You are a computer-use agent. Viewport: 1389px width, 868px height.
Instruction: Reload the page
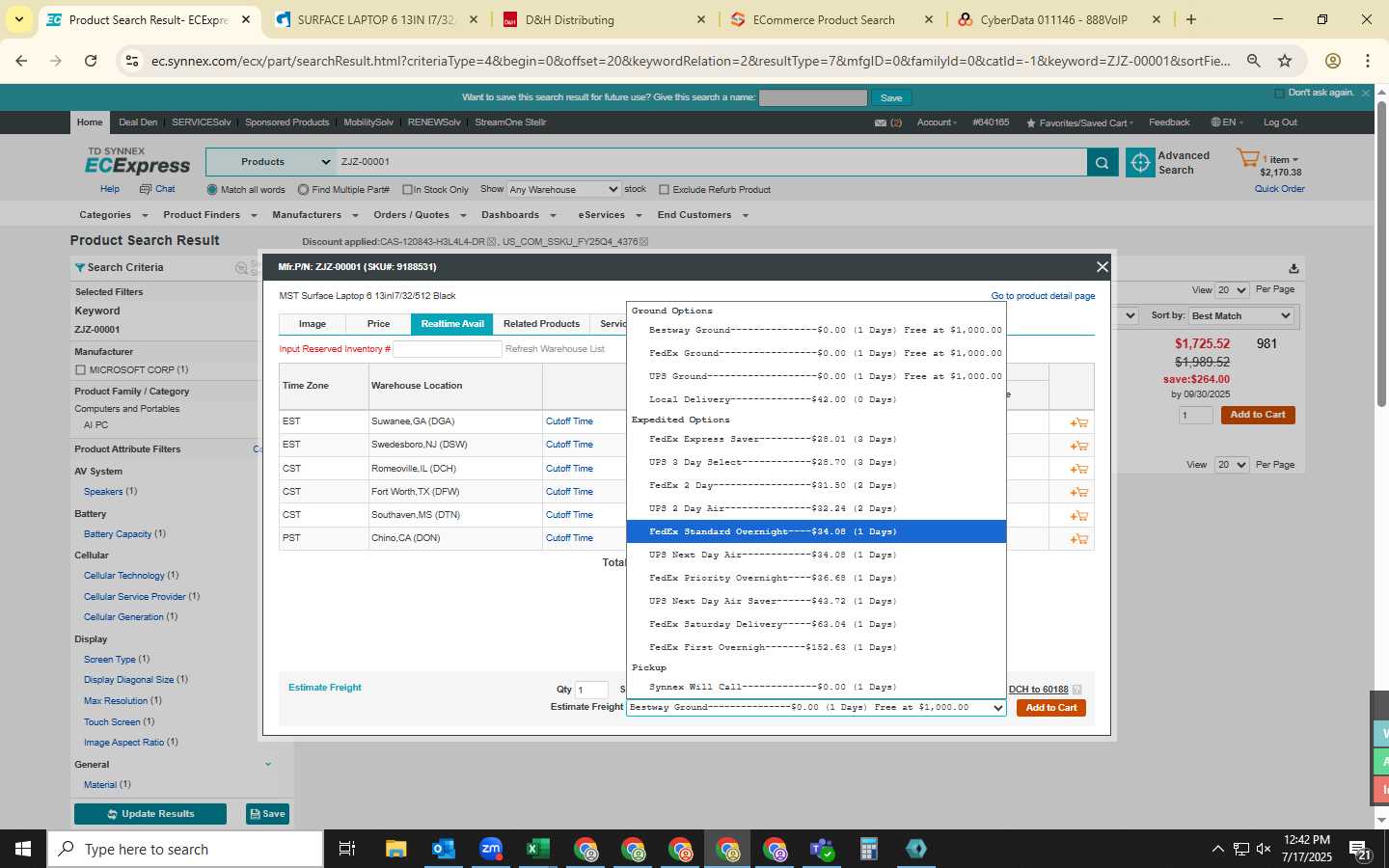91,61
